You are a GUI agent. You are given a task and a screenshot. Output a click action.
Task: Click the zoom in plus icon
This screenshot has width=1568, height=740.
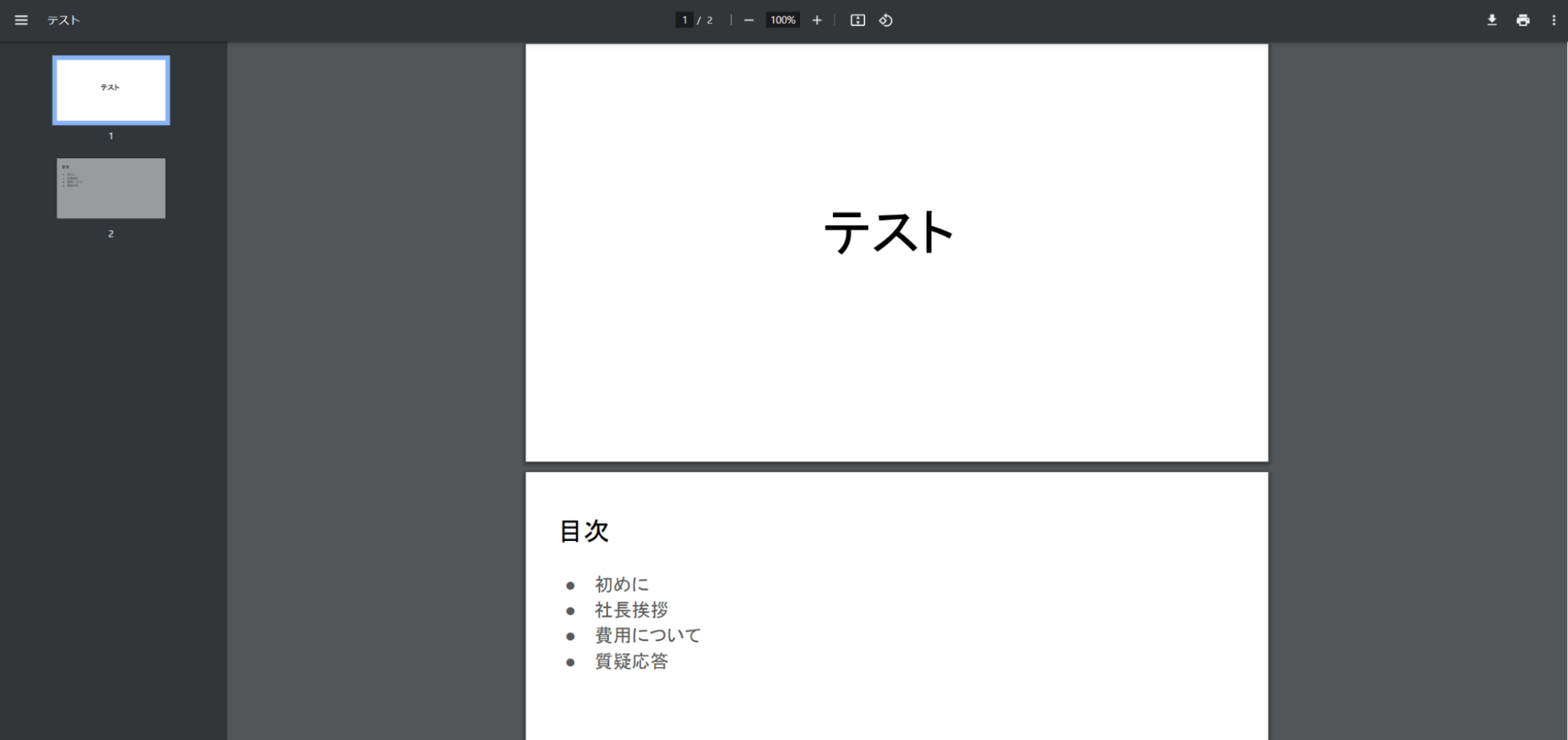[817, 20]
